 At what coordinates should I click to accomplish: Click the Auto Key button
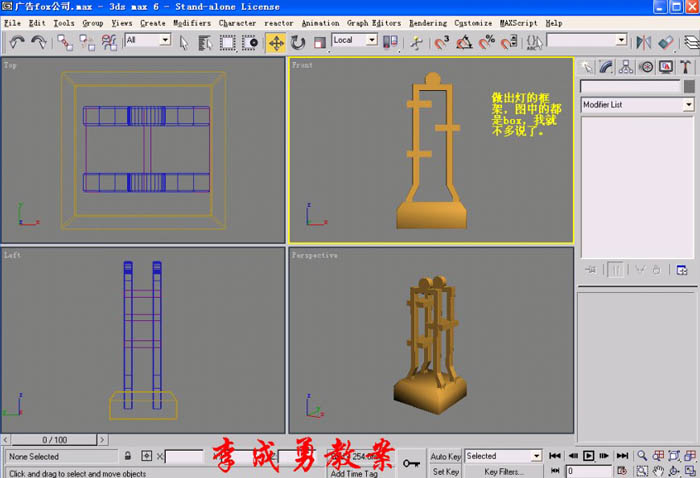point(445,456)
